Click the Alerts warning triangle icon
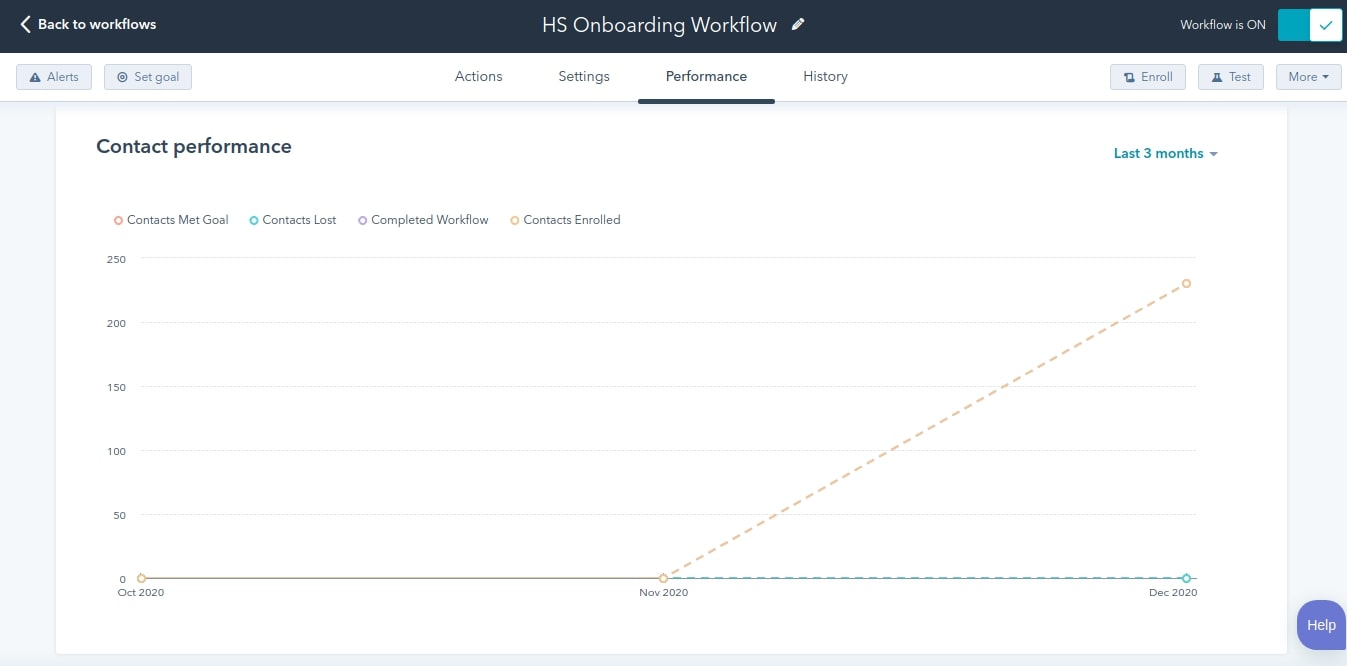Viewport: 1347px width, 666px height. click(33, 76)
